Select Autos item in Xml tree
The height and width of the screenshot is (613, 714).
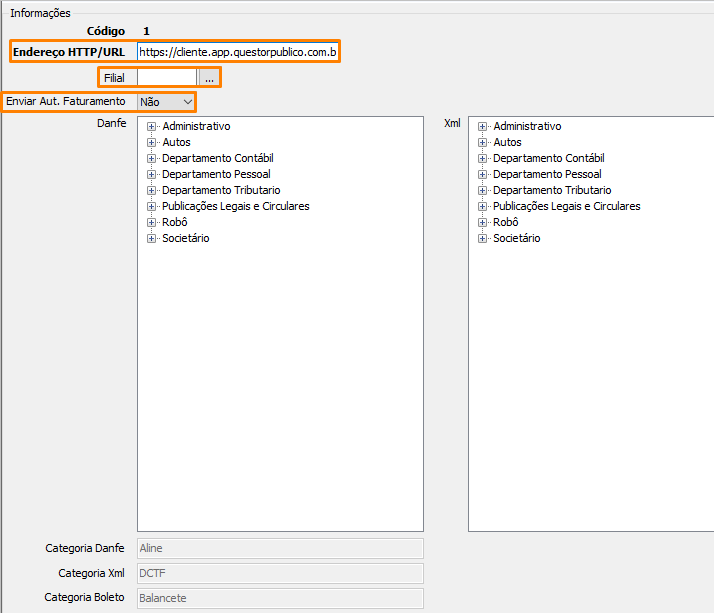pos(507,143)
